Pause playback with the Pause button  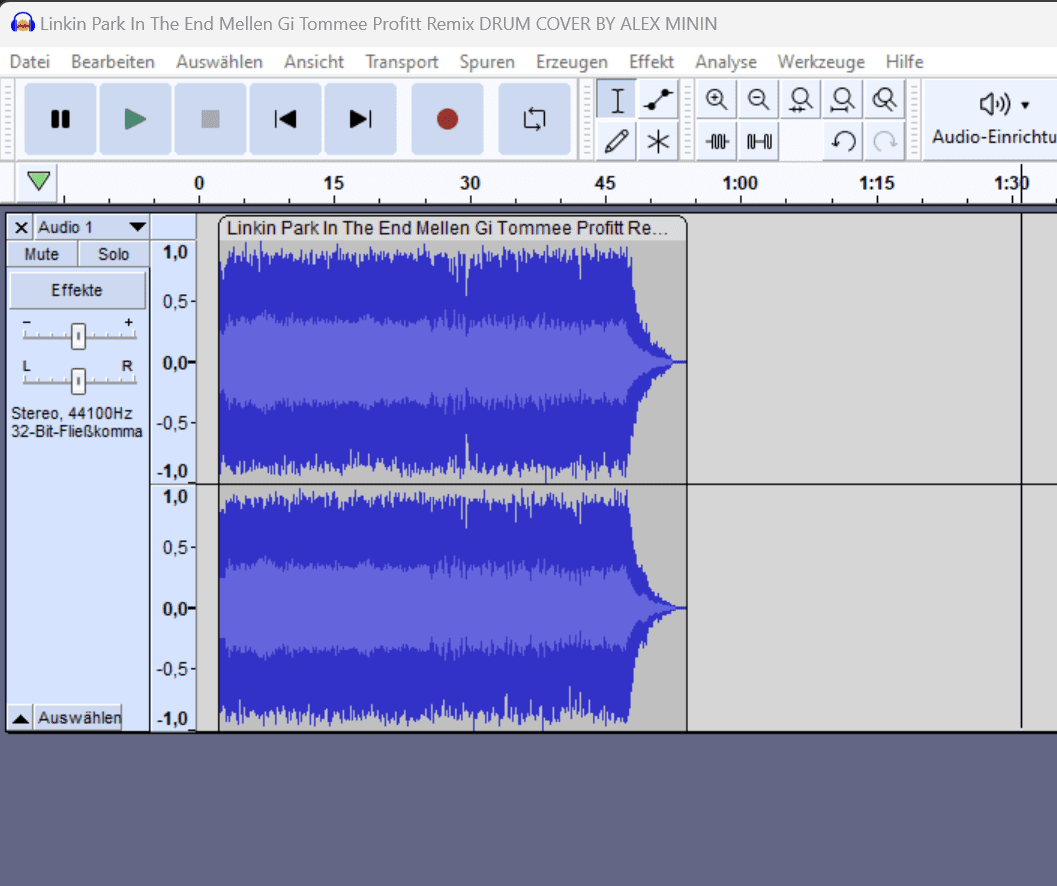click(60, 119)
